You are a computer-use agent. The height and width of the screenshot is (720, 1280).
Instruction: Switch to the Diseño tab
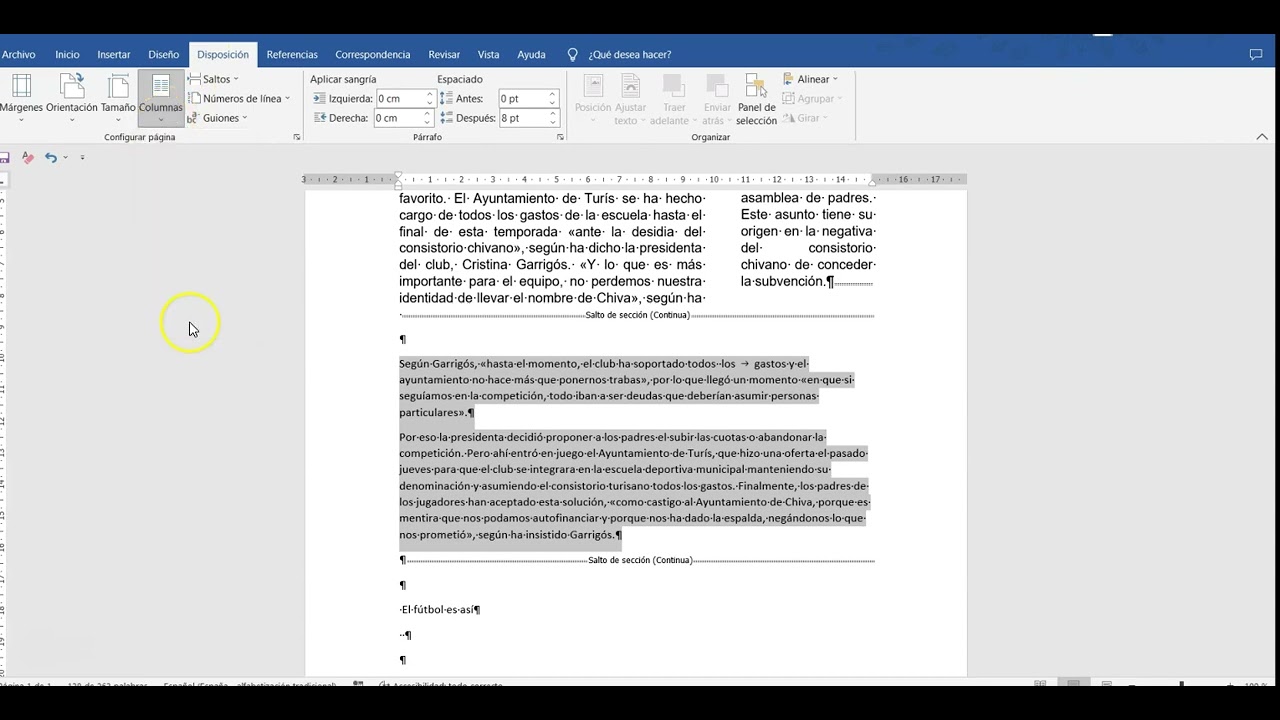click(x=163, y=55)
